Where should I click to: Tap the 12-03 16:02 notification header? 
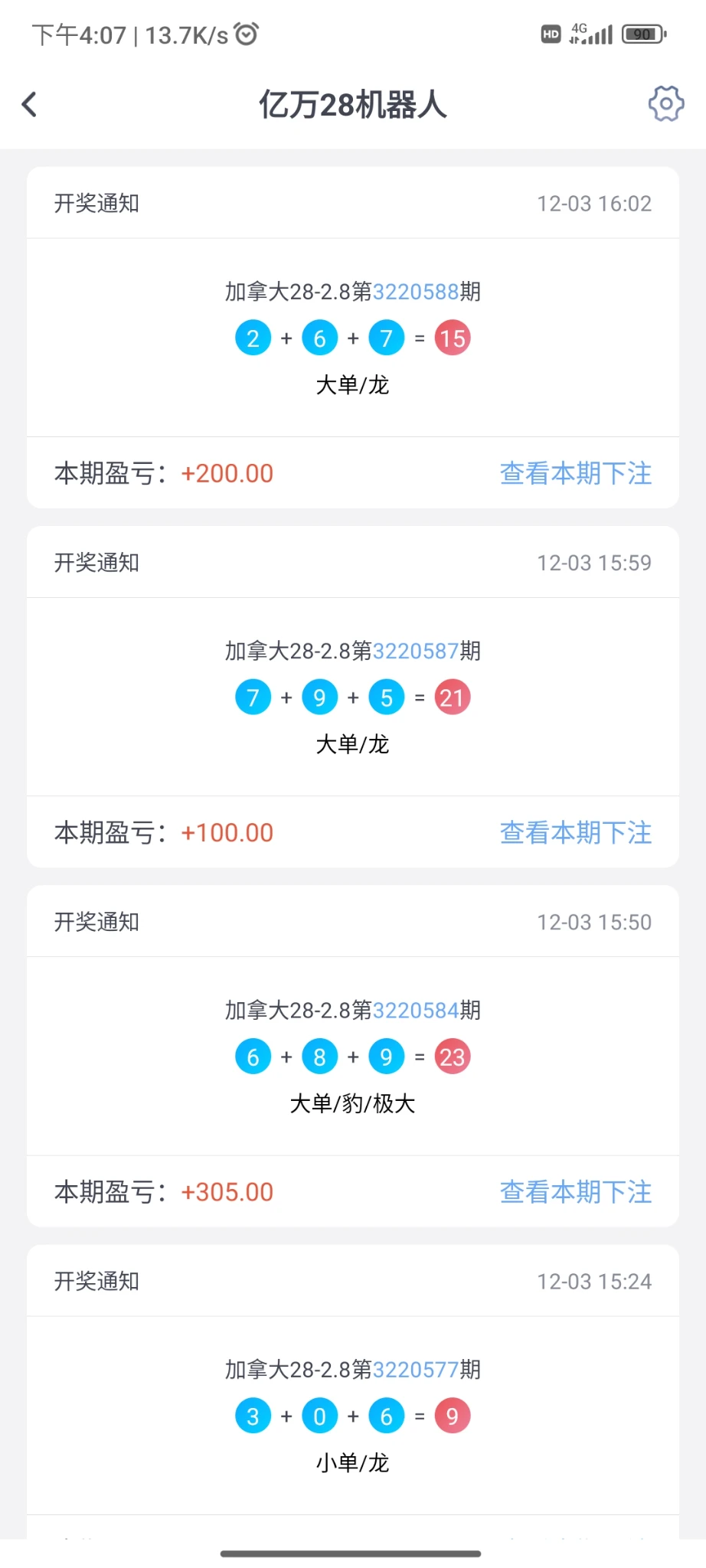[353, 204]
